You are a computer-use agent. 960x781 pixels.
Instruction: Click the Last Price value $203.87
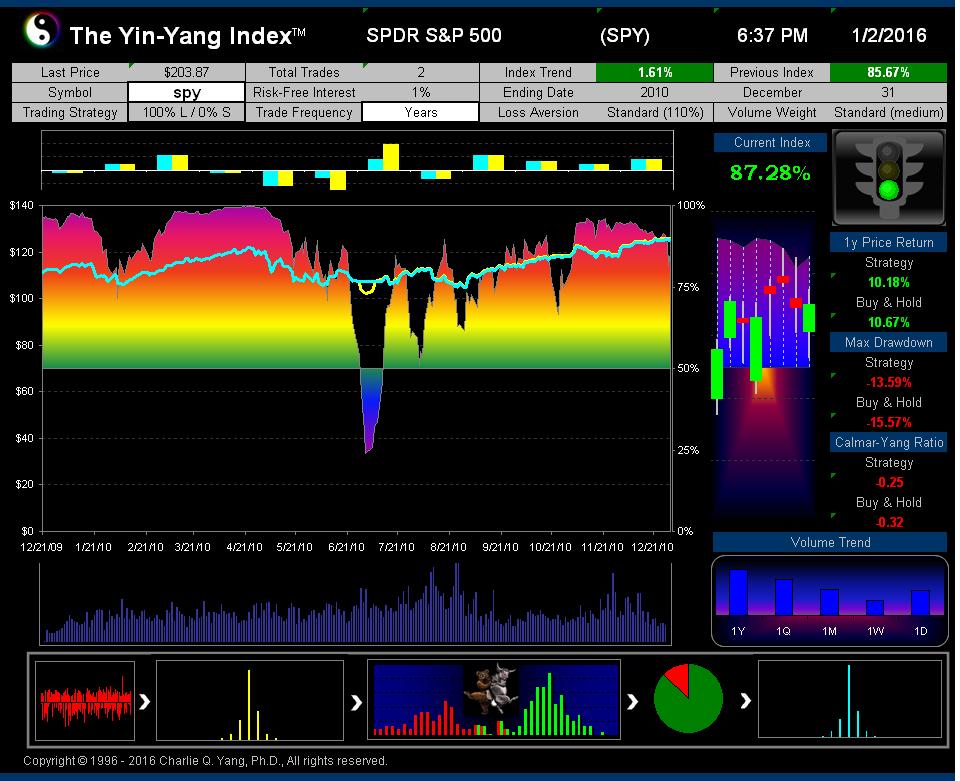coord(187,72)
